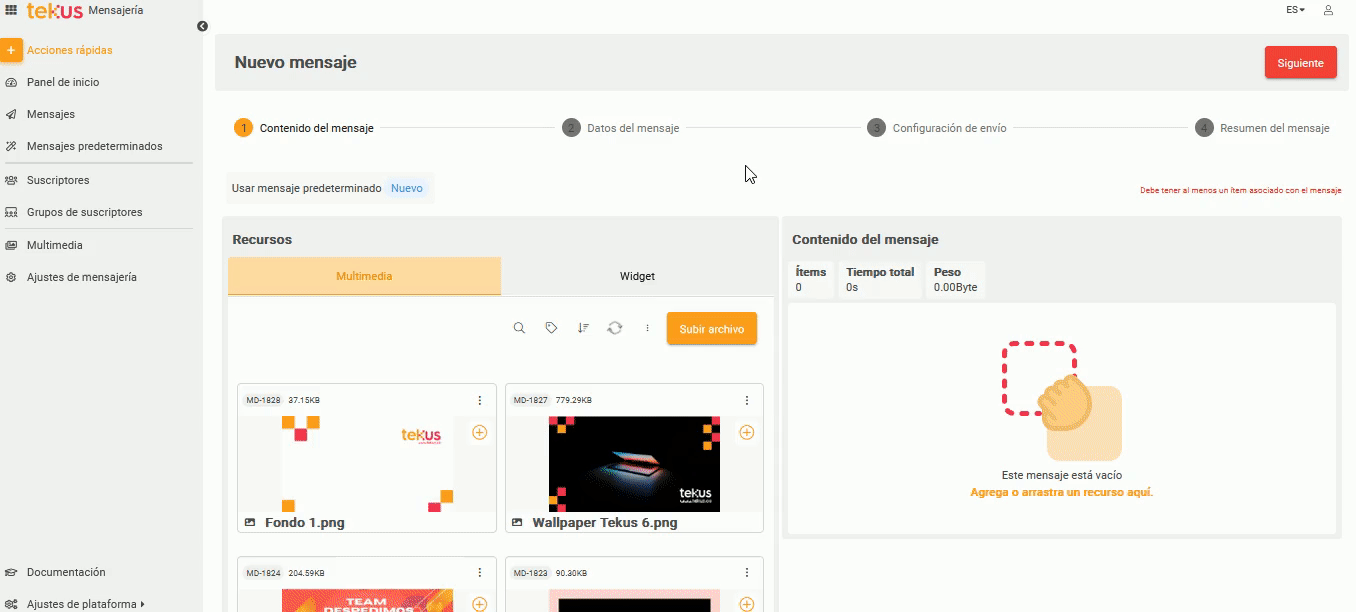This screenshot has height=612, width=1356.
Task: Click the search icon in Recursos toolbar
Action: click(x=519, y=328)
